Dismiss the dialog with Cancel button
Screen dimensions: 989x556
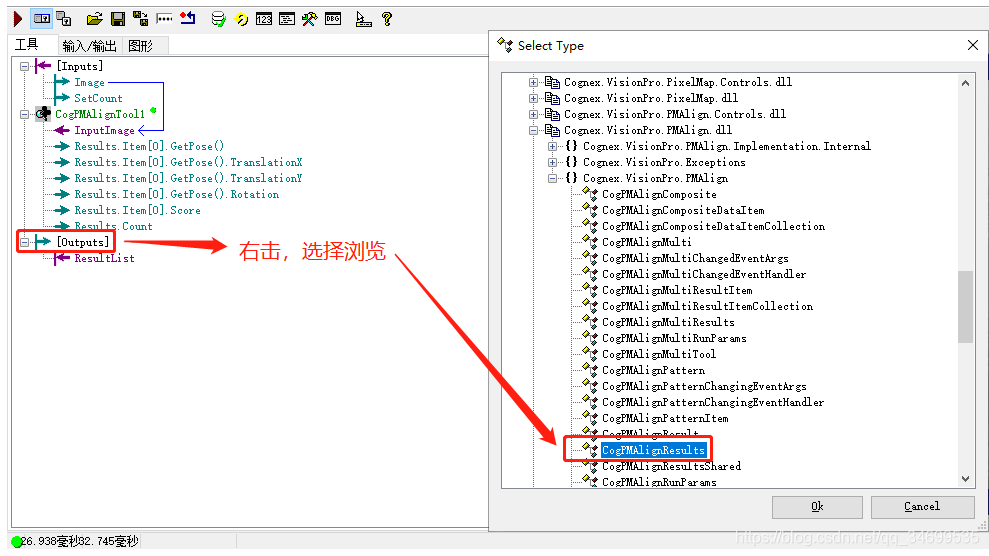922,507
